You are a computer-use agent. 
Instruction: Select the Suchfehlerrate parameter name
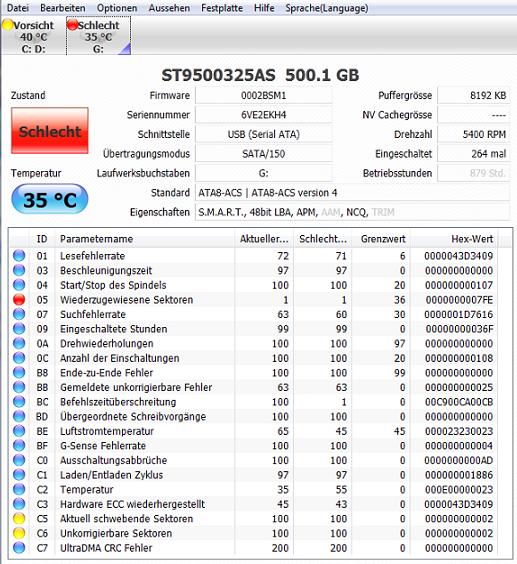pyautogui.click(x=93, y=314)
